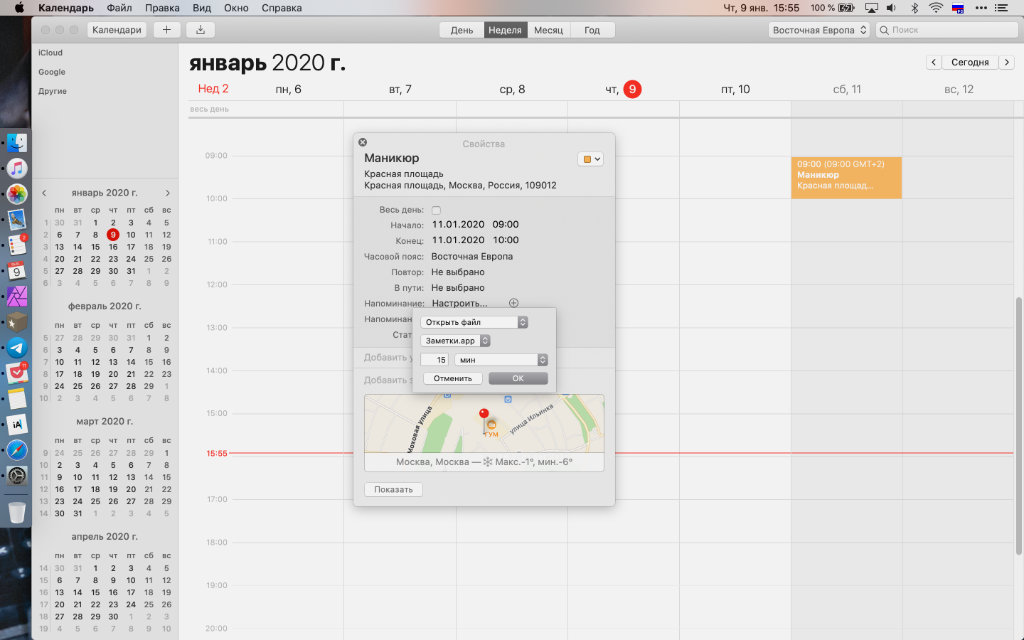
Task: Open the Заметки.app file dropdown
Action: tap(455, 341)
